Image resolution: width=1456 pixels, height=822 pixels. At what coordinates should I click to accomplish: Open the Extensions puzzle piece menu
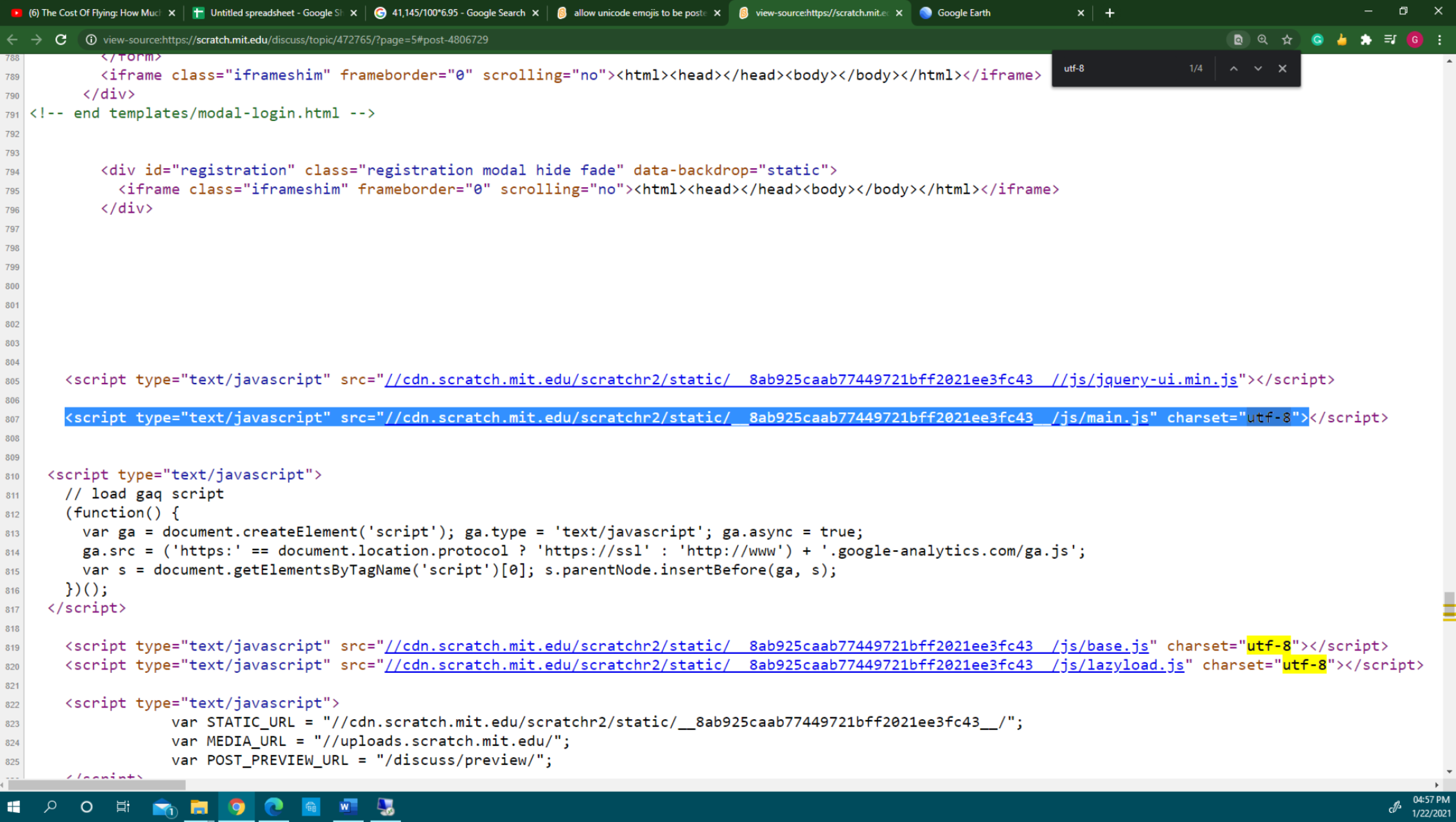(1366, 40)
